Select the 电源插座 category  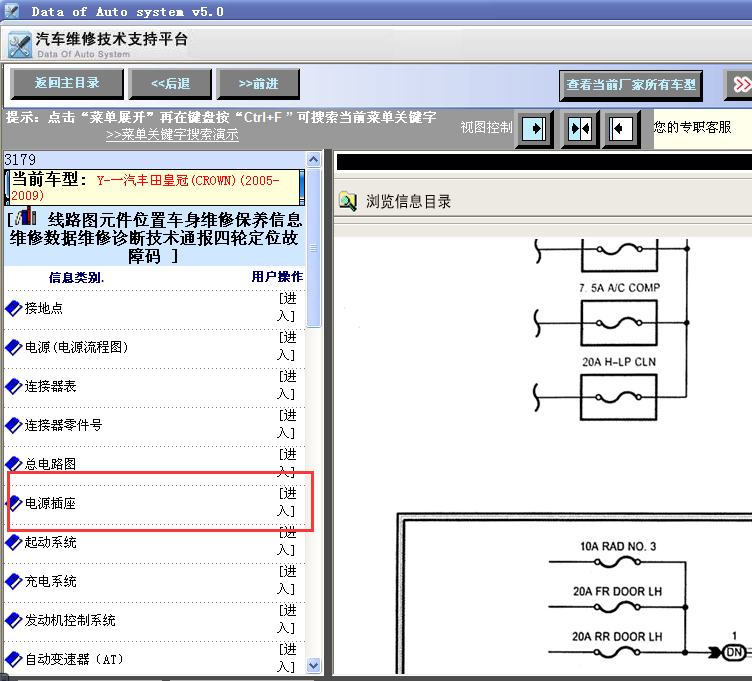(x=50, y=503)
